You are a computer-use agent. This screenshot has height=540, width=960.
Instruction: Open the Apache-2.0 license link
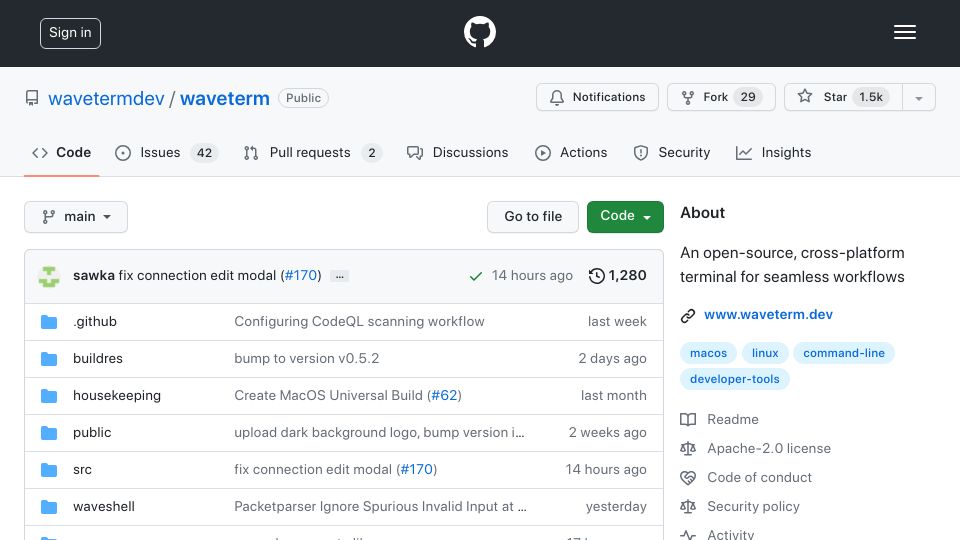[769, 448]
